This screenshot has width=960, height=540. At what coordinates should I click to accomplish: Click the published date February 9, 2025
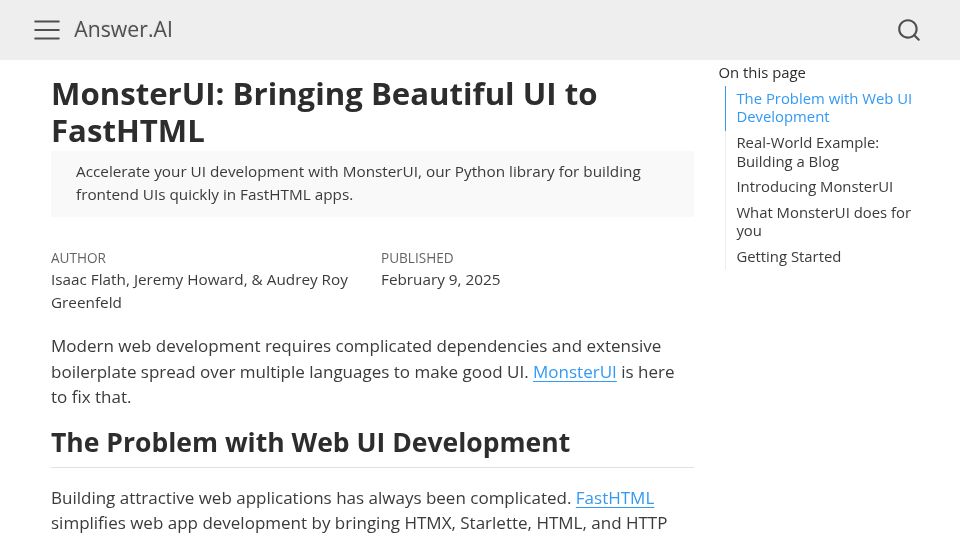tap(440, 280)
